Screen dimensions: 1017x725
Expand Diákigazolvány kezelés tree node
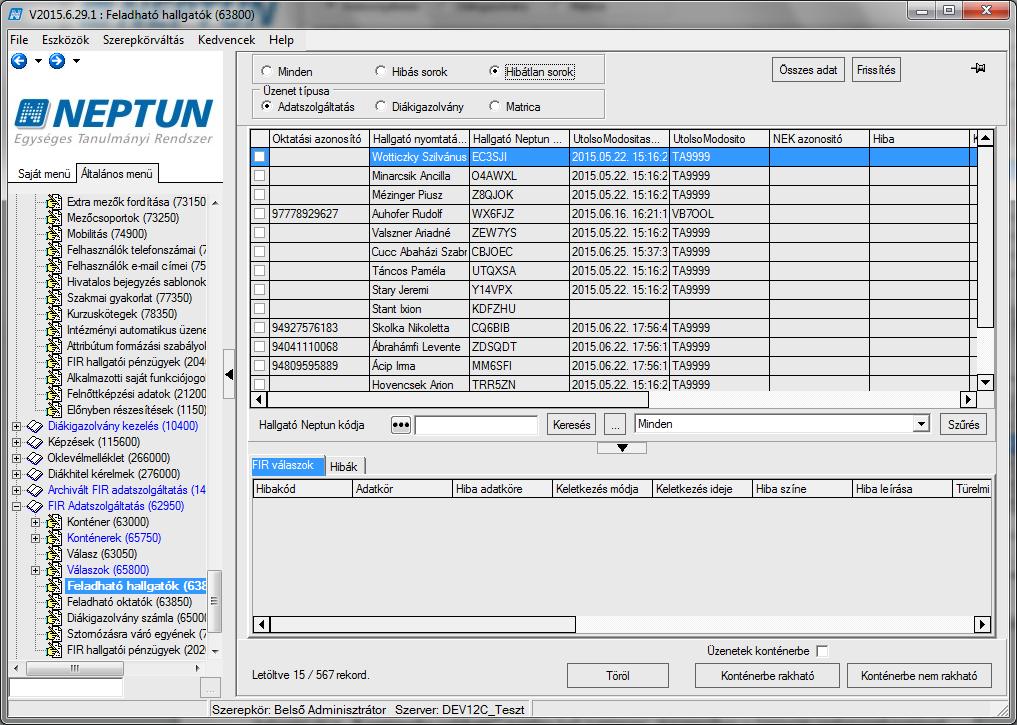click(x=16, y=426)
